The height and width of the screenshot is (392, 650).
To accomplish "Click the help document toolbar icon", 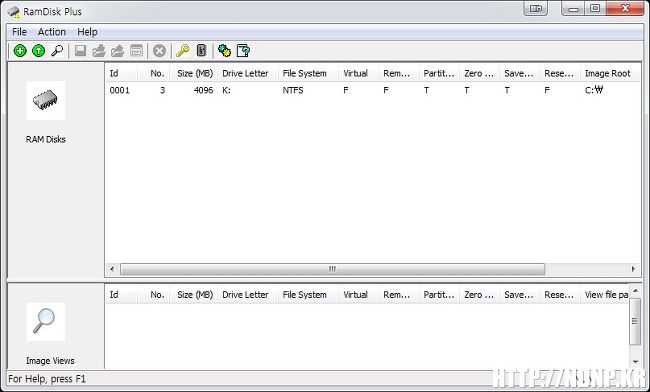I will tap(243, 51).
